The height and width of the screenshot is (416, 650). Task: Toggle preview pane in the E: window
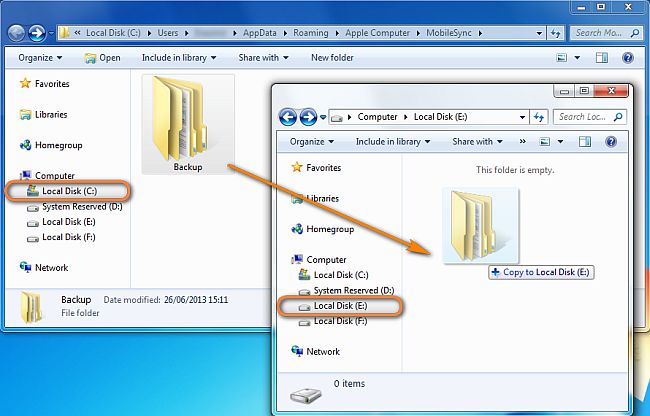(x=585, y=142)
